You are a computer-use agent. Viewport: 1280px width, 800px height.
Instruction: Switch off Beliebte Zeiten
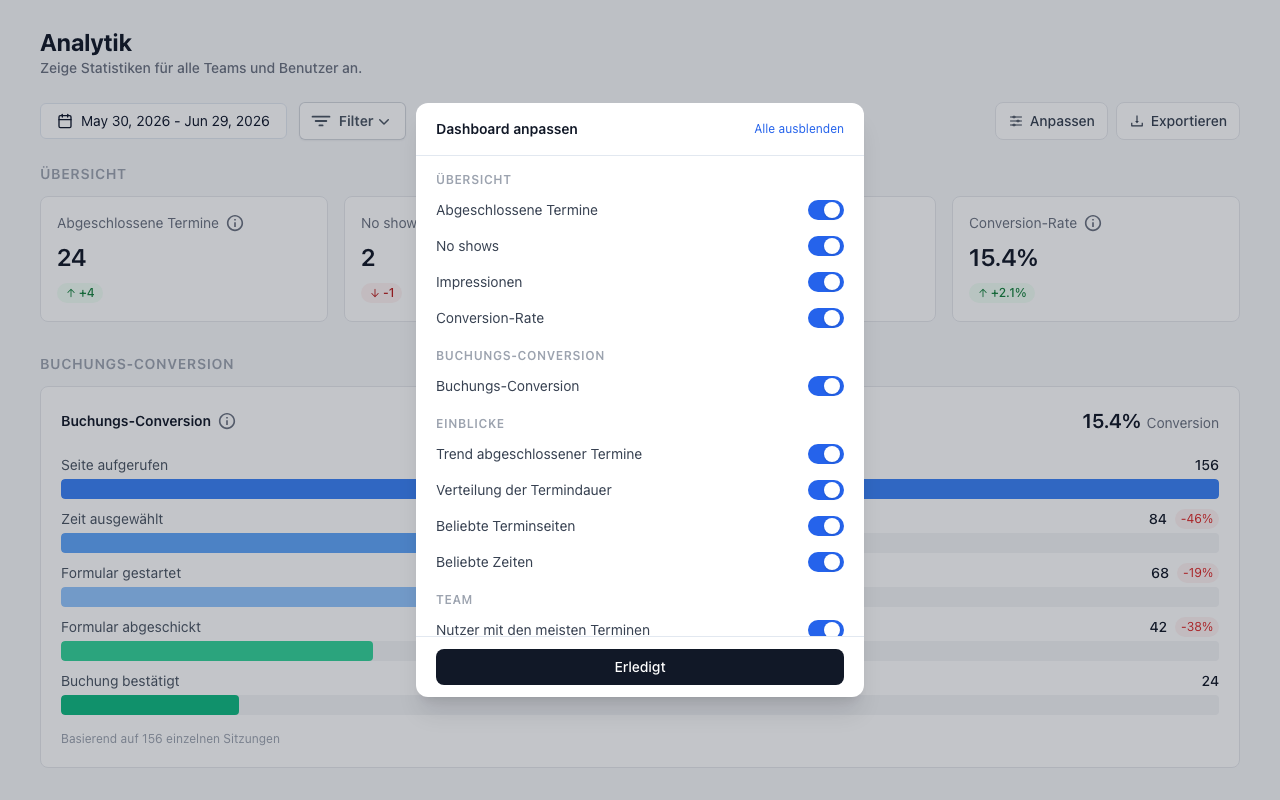[x=826, y=562]
